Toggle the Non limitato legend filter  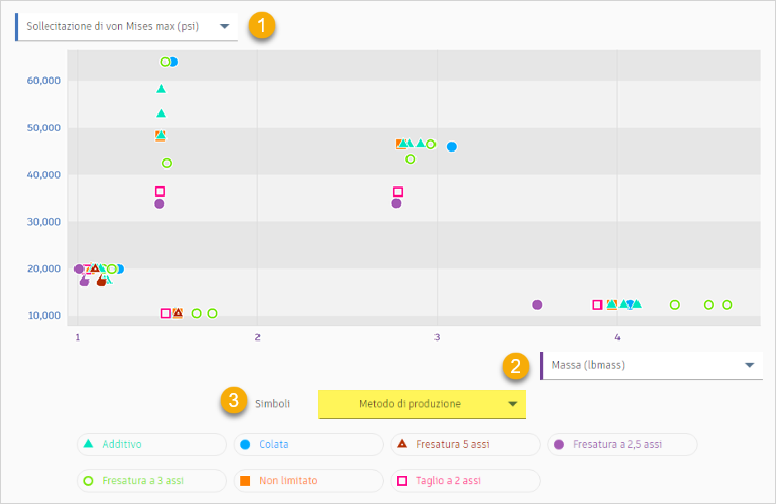point(309,481)
